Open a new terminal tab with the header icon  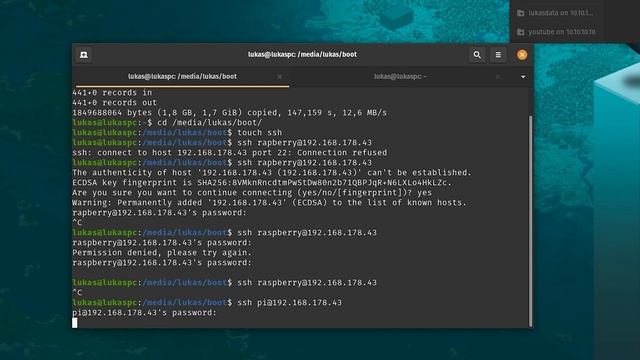(x=84, y=55)
